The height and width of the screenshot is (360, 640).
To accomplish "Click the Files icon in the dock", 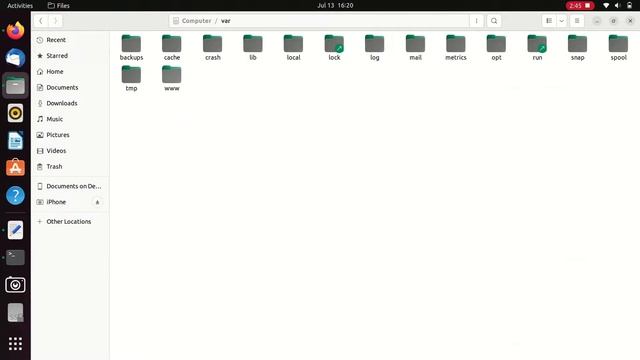I will point(16,86).
